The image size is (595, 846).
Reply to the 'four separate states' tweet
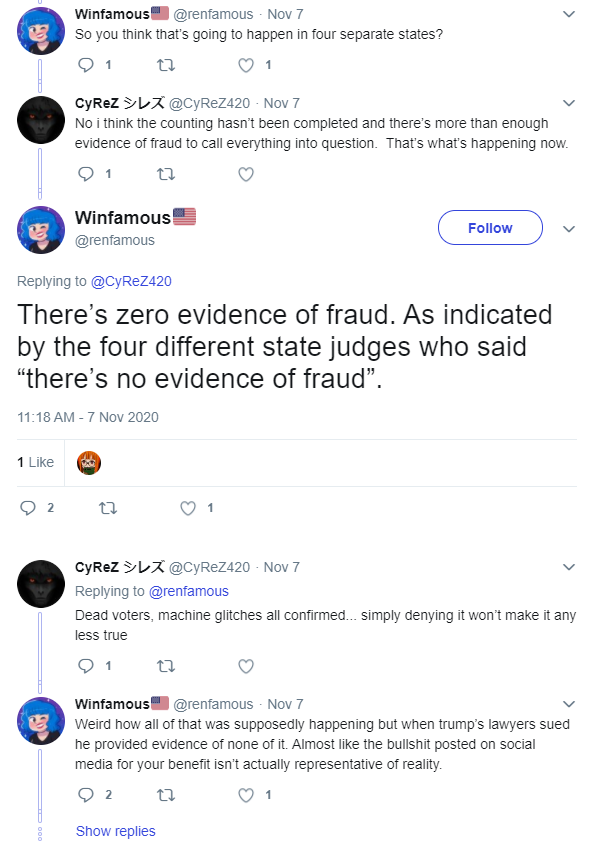(x=86, y=65)
